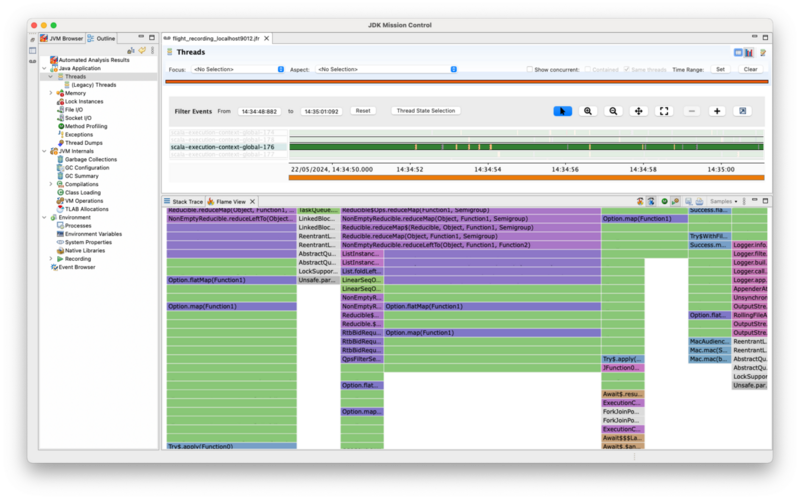Open TLAB Allocations in the tree
The image size is (800, 499).
click(86, 209)
